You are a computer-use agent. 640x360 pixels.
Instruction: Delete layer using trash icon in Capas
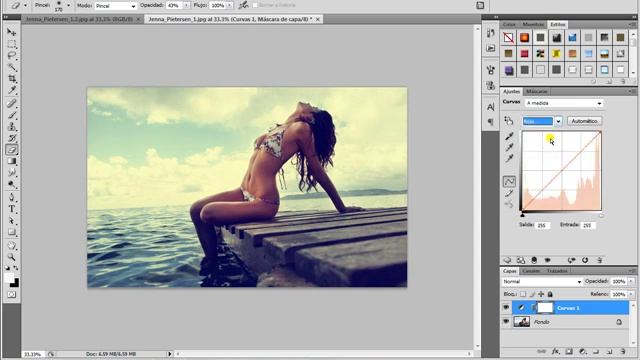pyautogui.click(x=623, y=351)
